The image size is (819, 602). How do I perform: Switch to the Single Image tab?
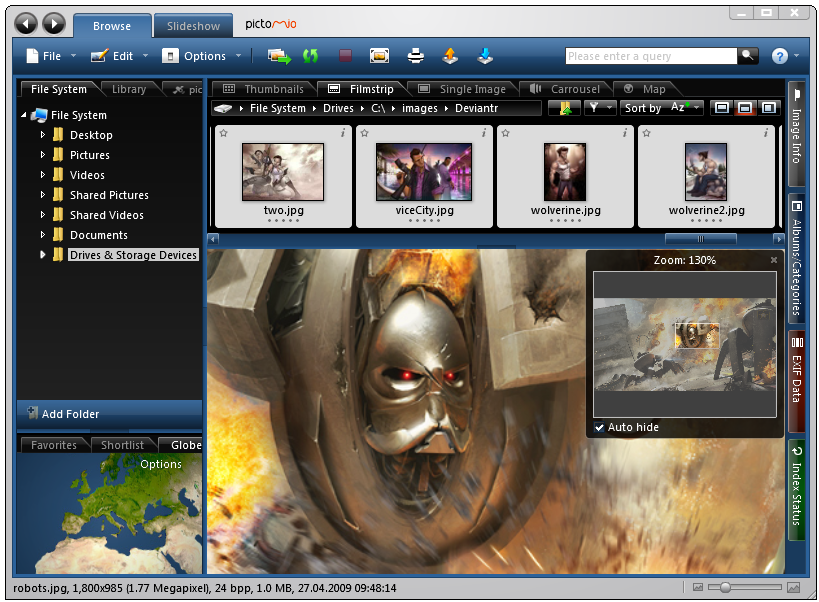click(462, 89)
